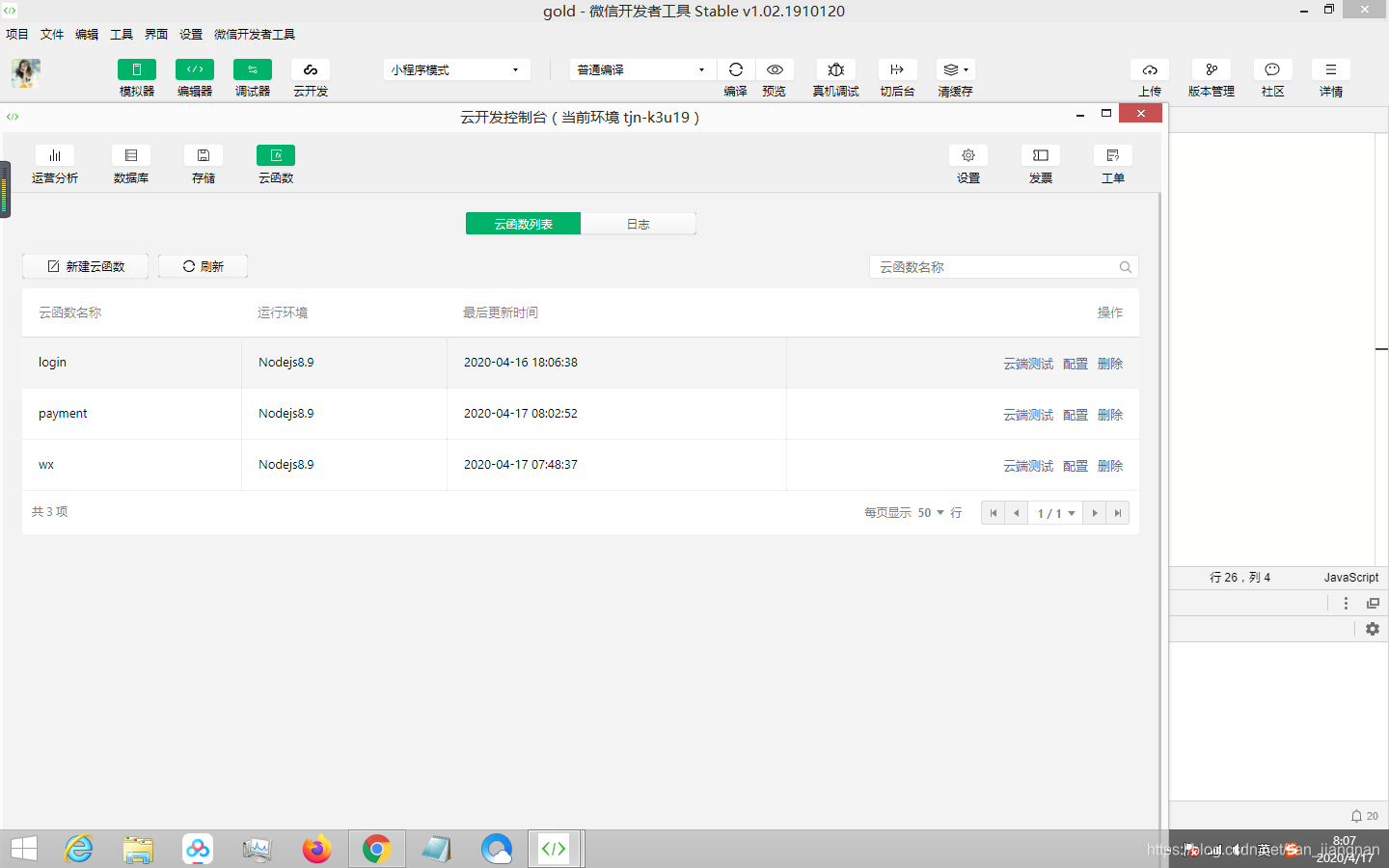Expand the mini program mode (小程序模式) dropdown

coord(457,69)
